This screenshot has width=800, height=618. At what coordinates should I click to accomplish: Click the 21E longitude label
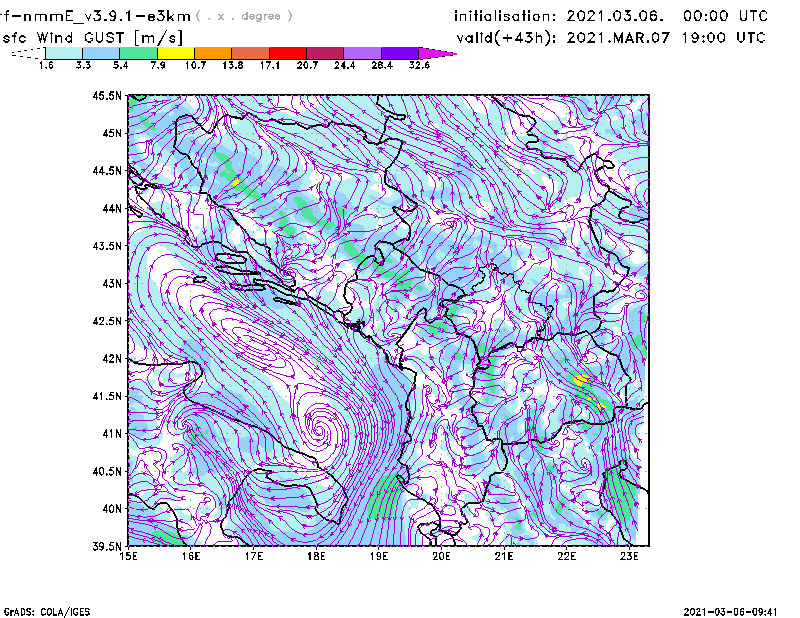click(x=504, y=556)
